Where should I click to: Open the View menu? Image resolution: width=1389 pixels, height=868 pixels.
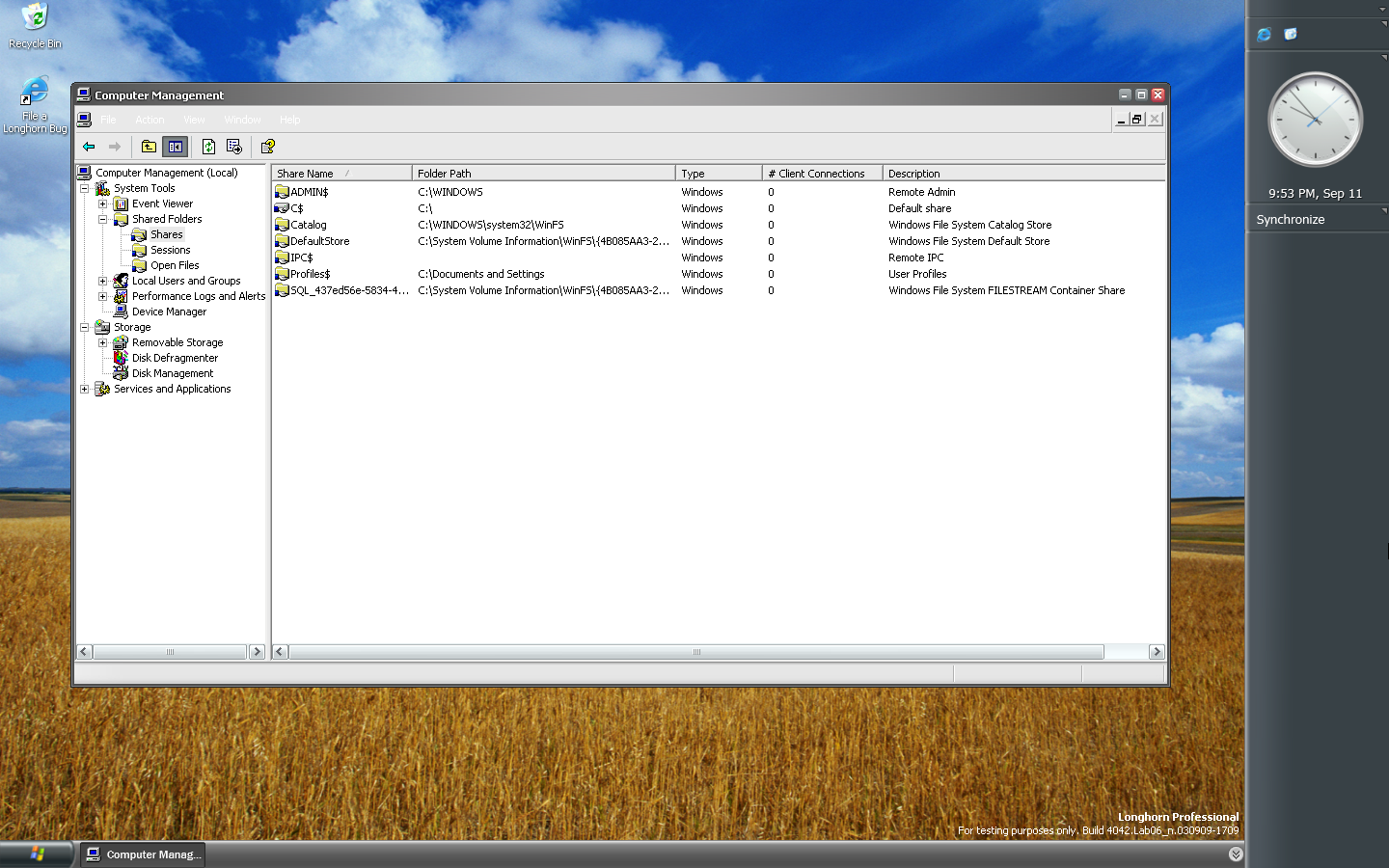(x=194, y=120)
